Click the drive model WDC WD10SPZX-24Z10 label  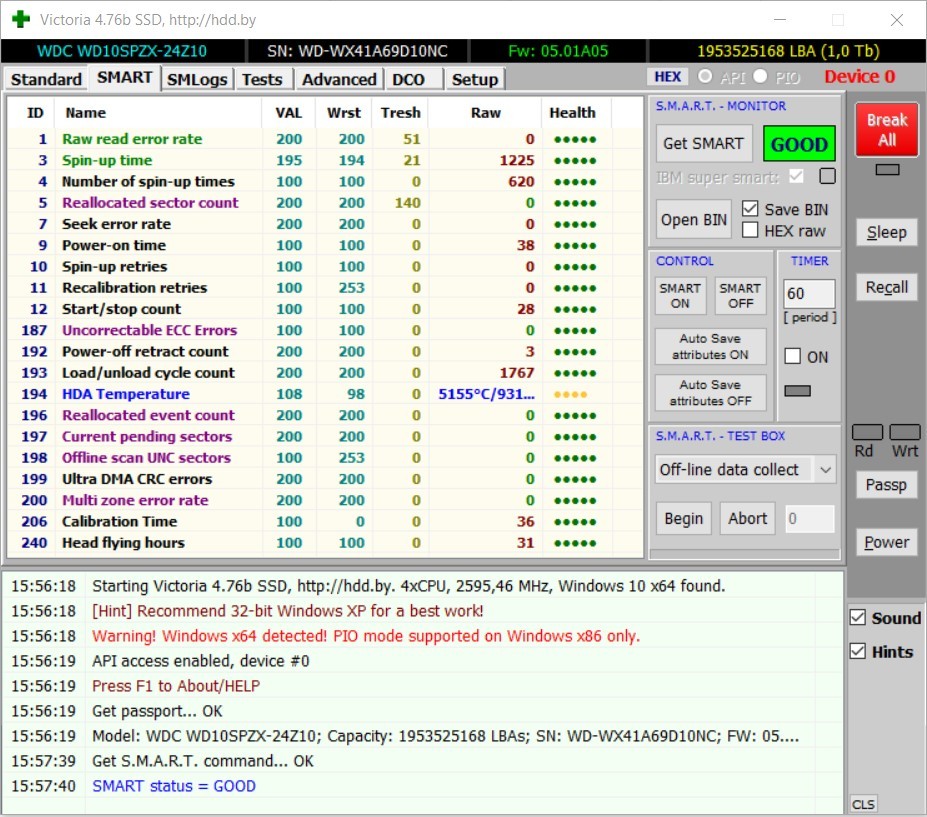pos(122,51)
